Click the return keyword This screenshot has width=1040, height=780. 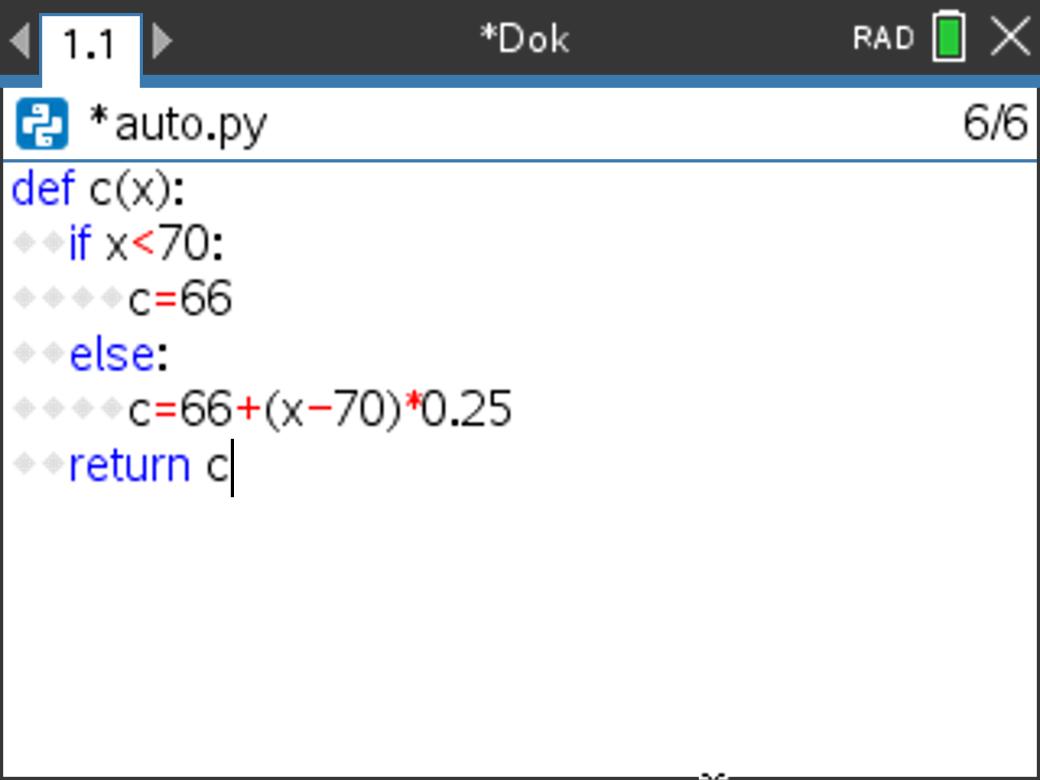[129, 466]
